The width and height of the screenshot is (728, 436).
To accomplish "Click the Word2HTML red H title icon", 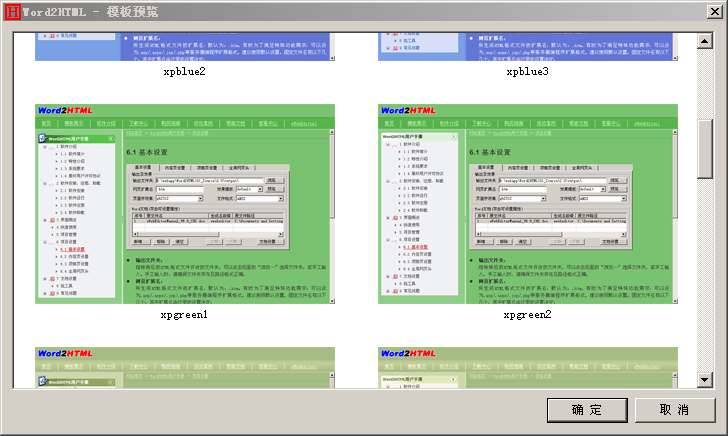I will tap(13, 12).
